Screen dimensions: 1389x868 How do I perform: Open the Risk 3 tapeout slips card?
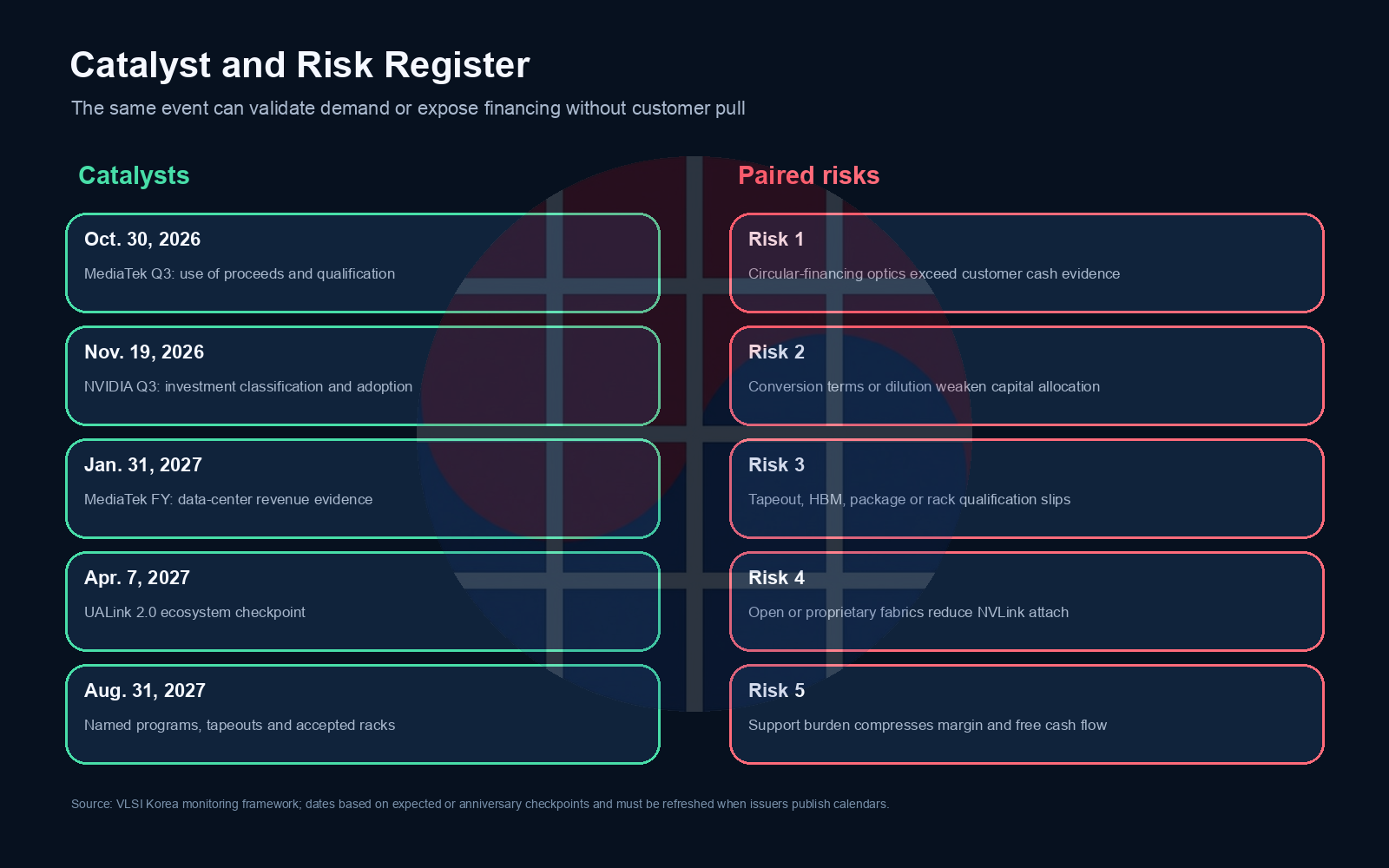pos(1027,489)
